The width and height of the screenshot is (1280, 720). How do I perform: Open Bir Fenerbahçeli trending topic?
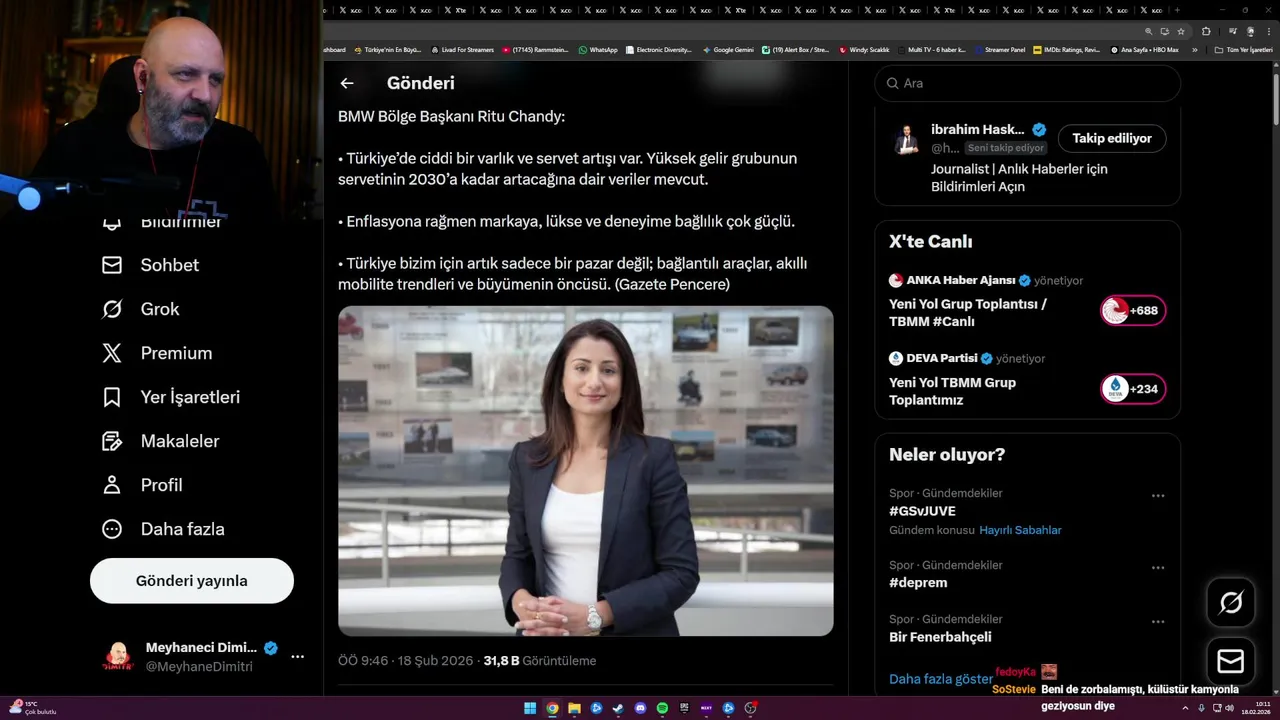coord(940,637)
